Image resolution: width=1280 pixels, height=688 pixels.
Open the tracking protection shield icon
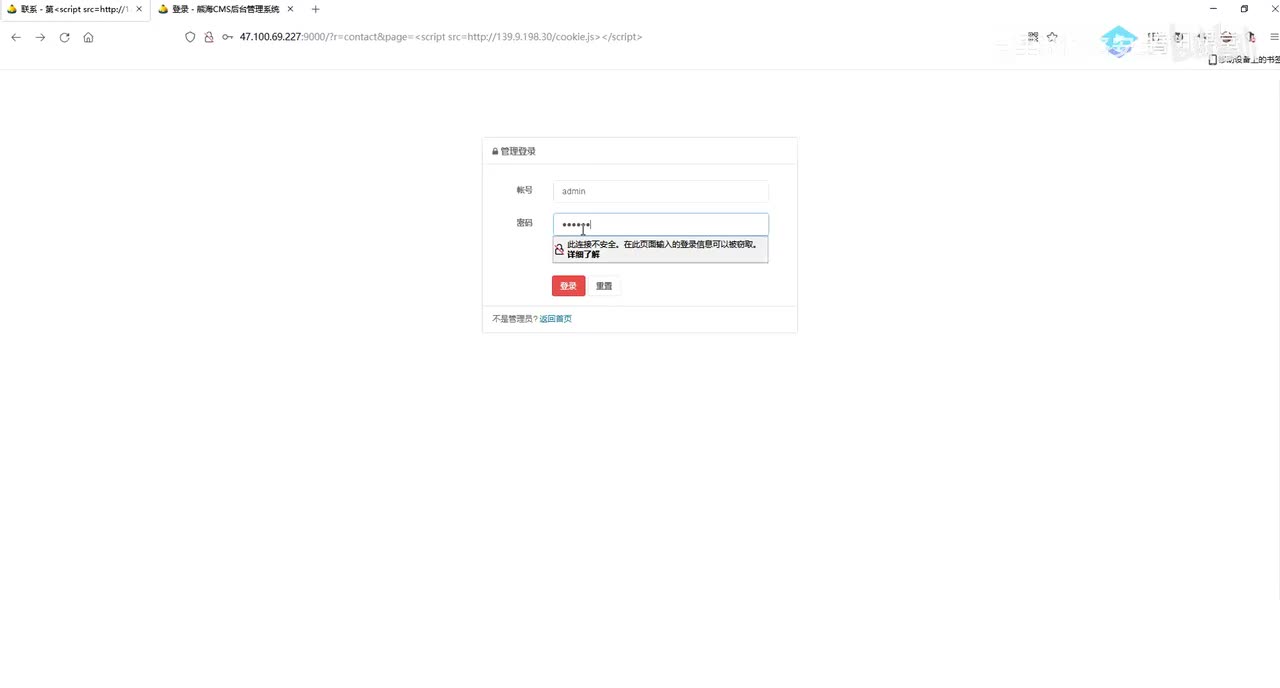click(x=190, y=37)
